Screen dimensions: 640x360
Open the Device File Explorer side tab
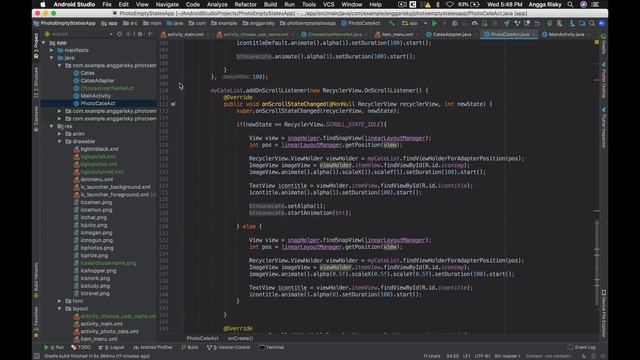(x=604, y=313)
